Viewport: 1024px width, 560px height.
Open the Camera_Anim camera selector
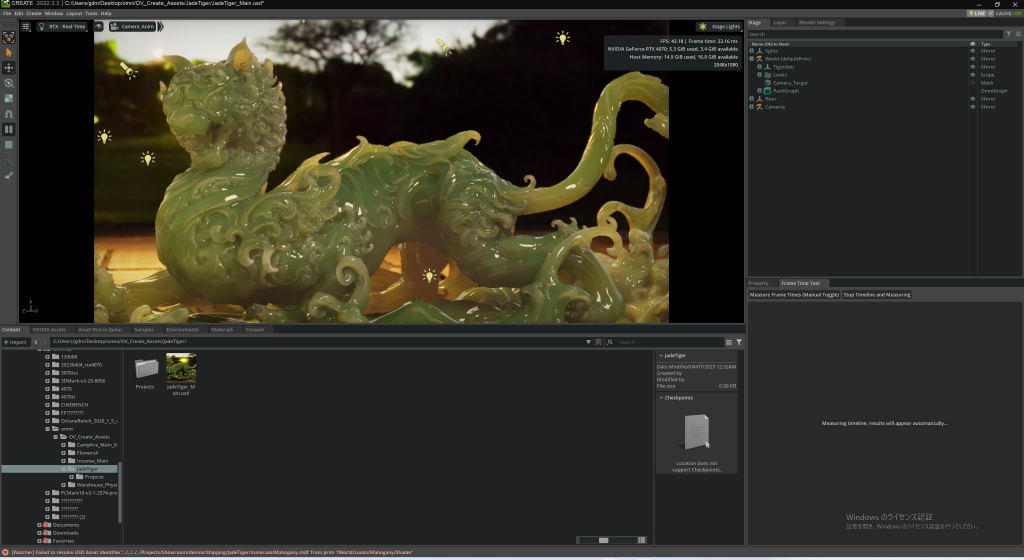click(133, 27)
